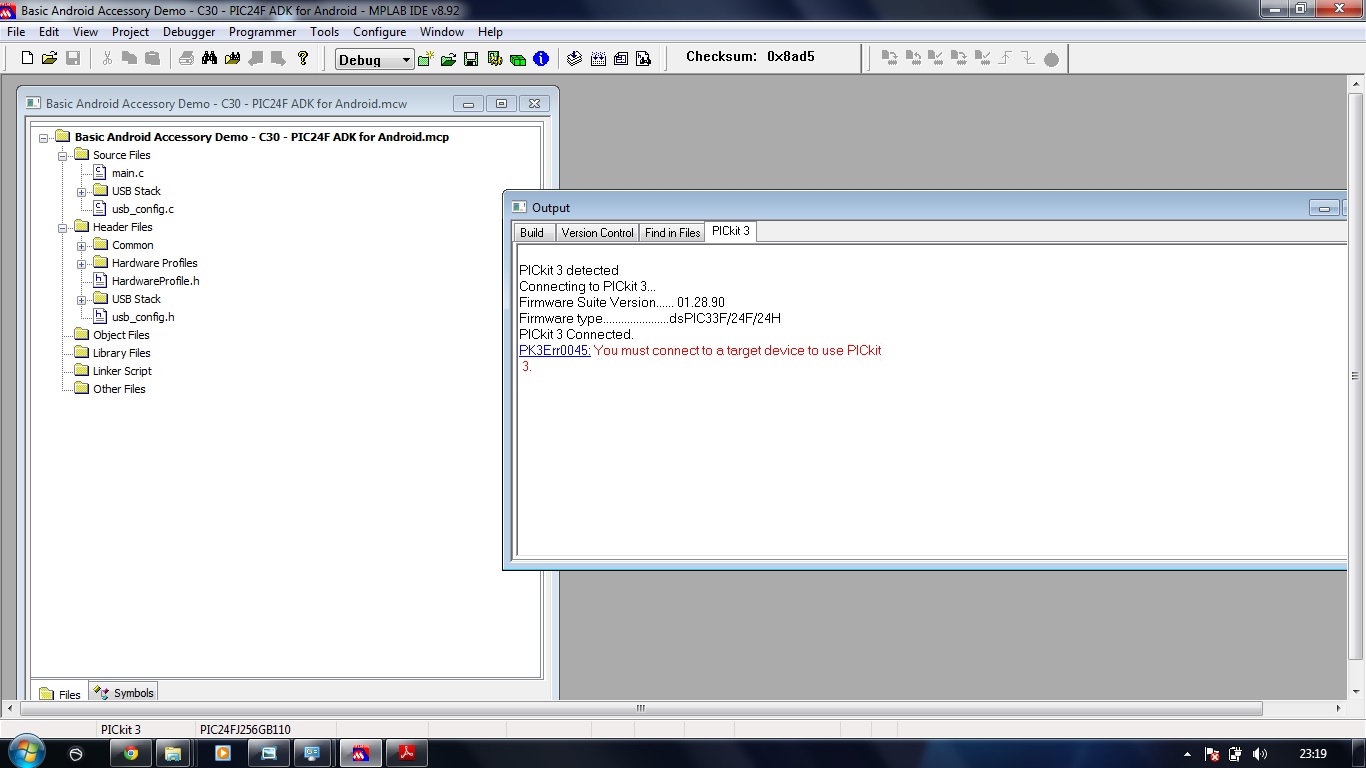Collapse the project root .mcp node
This screenshot has height=768, width=1366.
(x=44, y=138)
